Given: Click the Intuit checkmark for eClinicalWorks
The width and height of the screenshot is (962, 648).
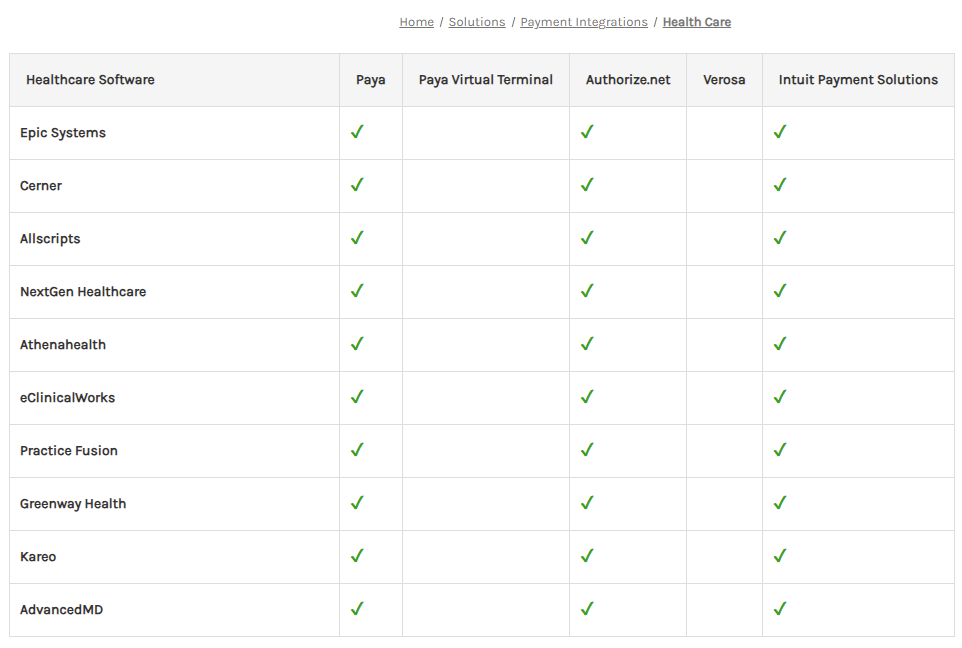Looking at the screenshot, I should click(780, 396).
